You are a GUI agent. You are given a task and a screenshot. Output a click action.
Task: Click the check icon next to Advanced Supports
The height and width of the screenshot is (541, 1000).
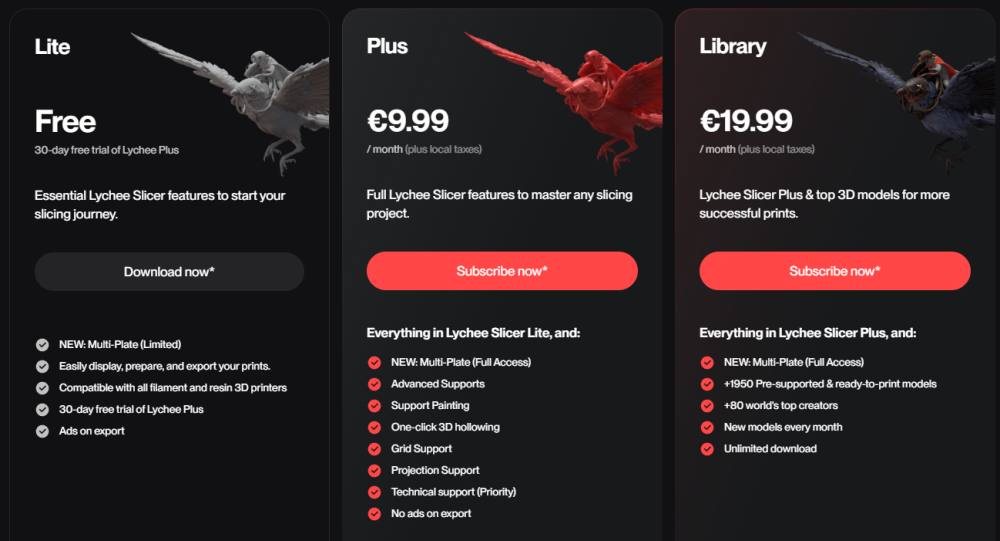point(374,384)
